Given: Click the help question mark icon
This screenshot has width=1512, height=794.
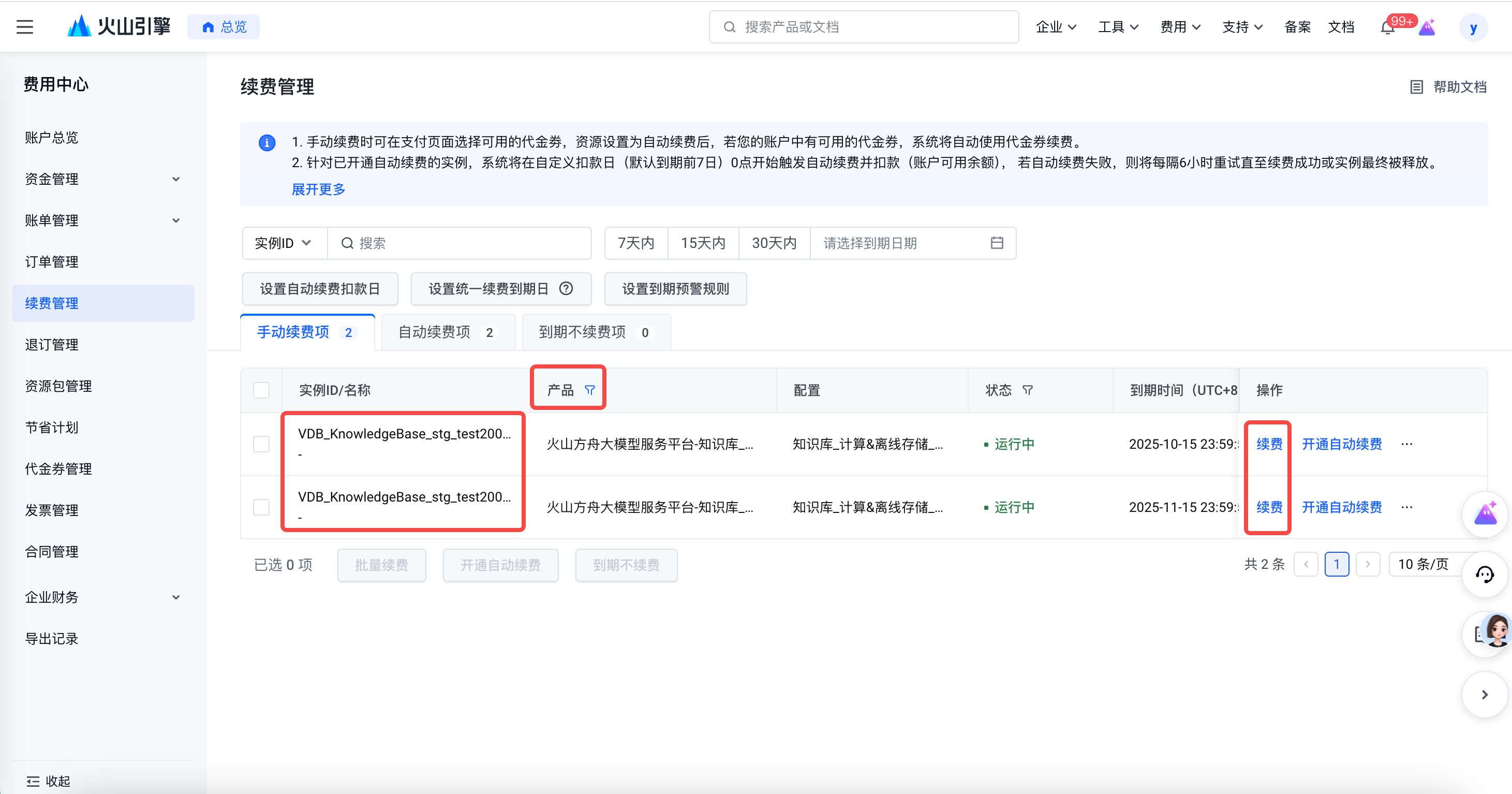Looking at the screenshot, I should (566, 289).
